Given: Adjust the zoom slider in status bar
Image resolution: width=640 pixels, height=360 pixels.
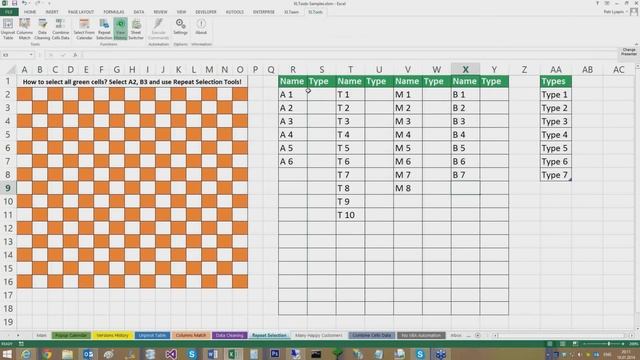Looking at the screenshot, I should pyautogui.click(x=608, y=344).
